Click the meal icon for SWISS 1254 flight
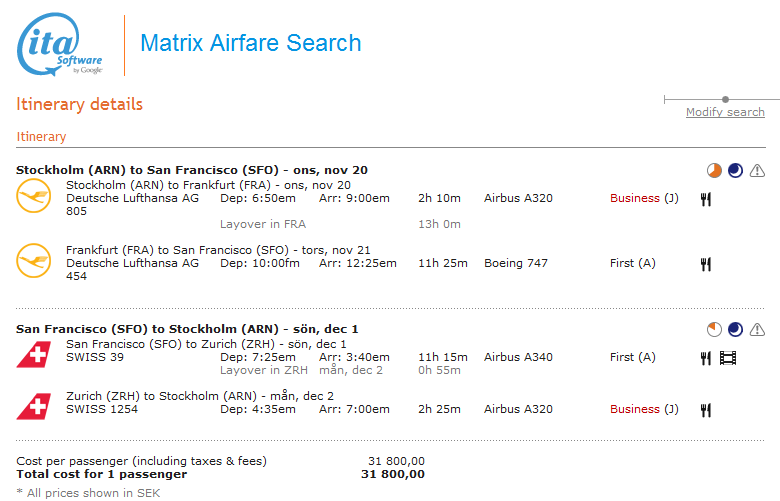The height and width of the screenshot is (501, 780). pyautogui.click(x=705, y=409)
